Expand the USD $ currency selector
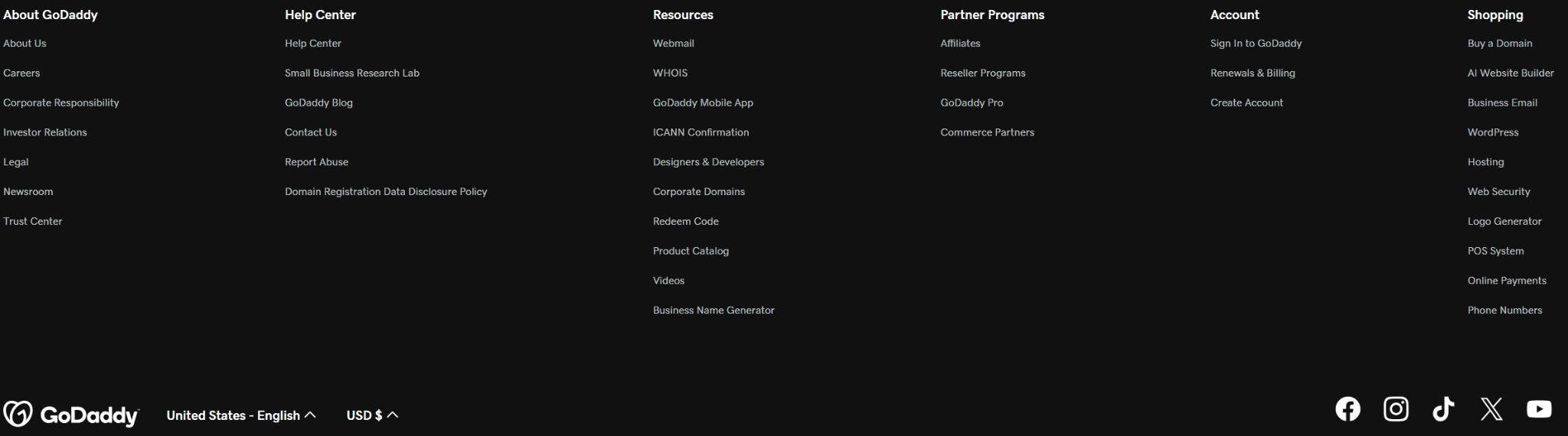Image resolution: width=1568 pixels, height=436 pixels. click(372, 415)
